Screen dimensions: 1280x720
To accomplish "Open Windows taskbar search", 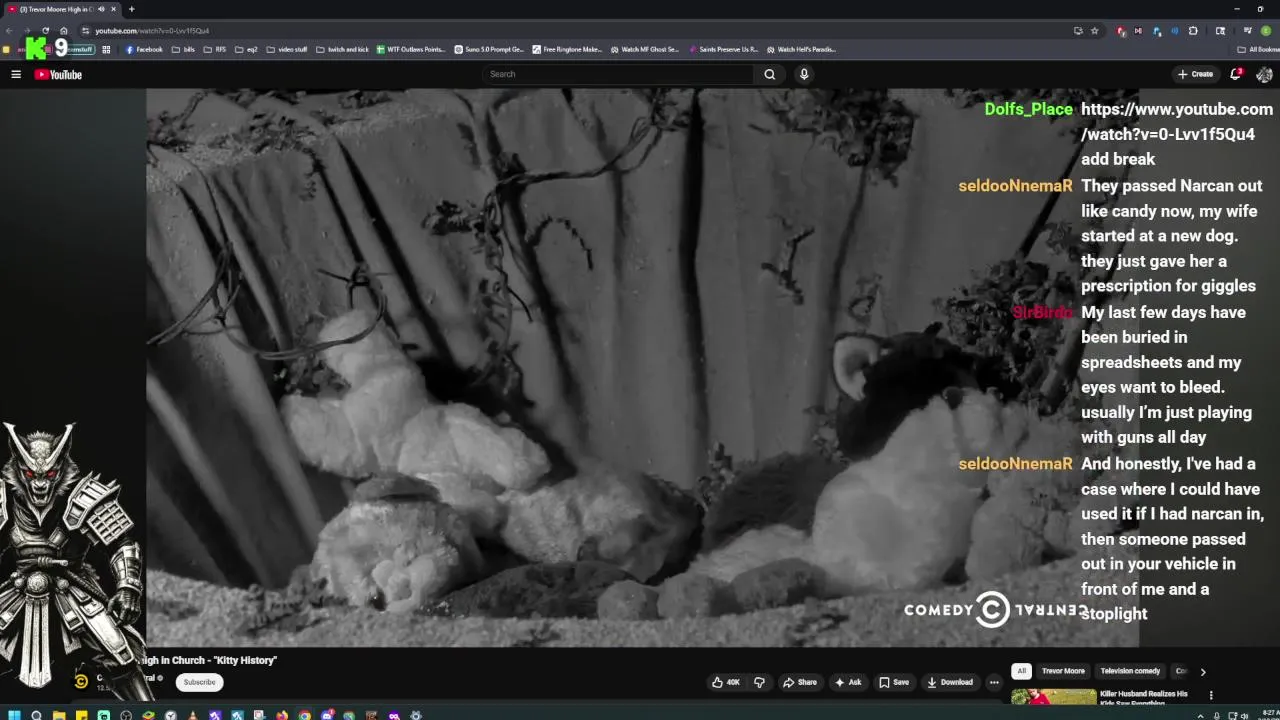I will [36, 715].
